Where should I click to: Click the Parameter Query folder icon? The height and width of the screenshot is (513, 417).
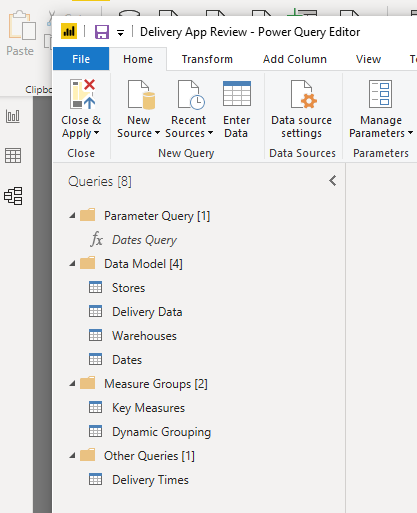(x=88, y=215)
